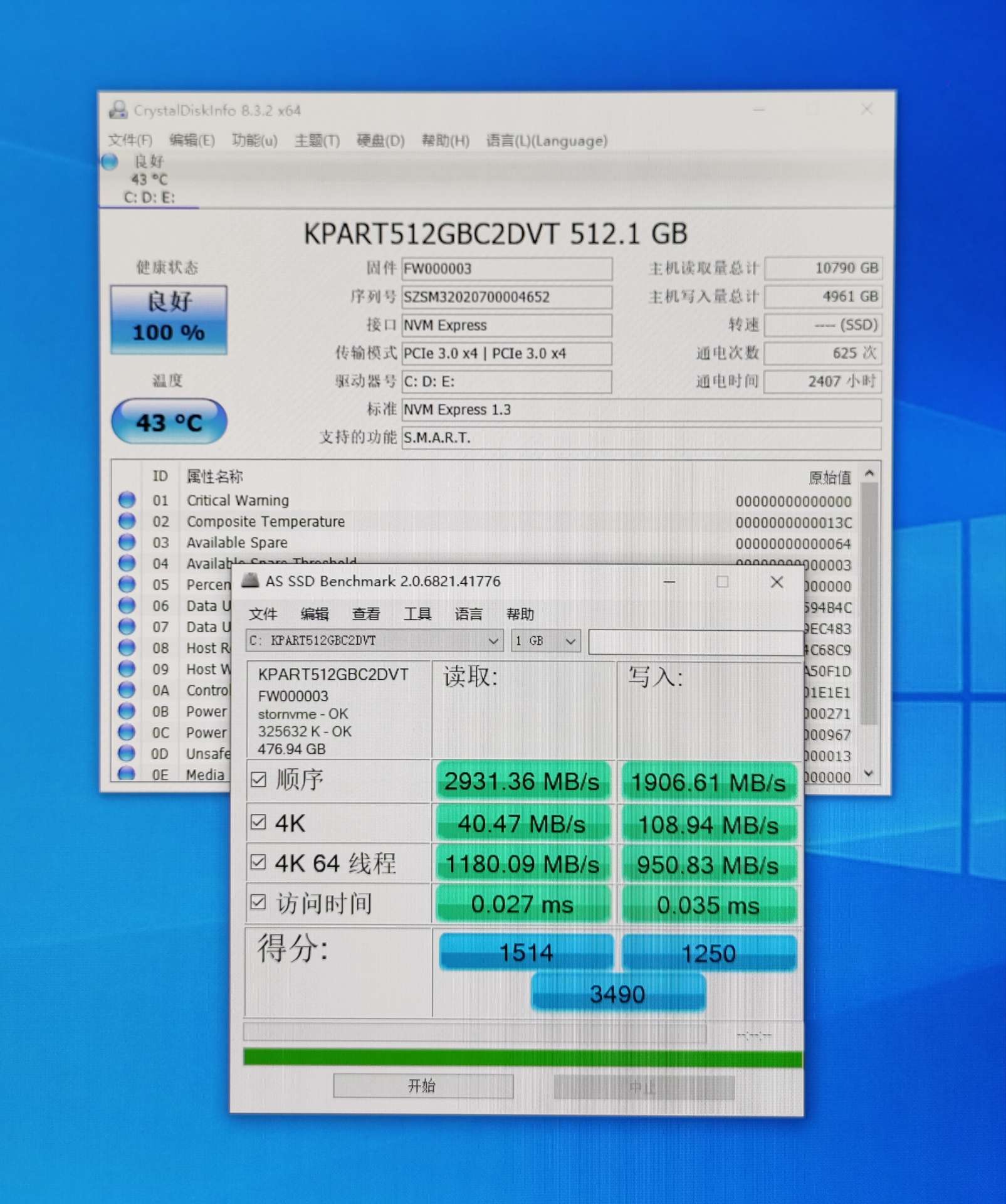The image size is (1006, 1204).
Task: Click the transfer mode field PCIe 3.0 x4
Action: point(506,353)
